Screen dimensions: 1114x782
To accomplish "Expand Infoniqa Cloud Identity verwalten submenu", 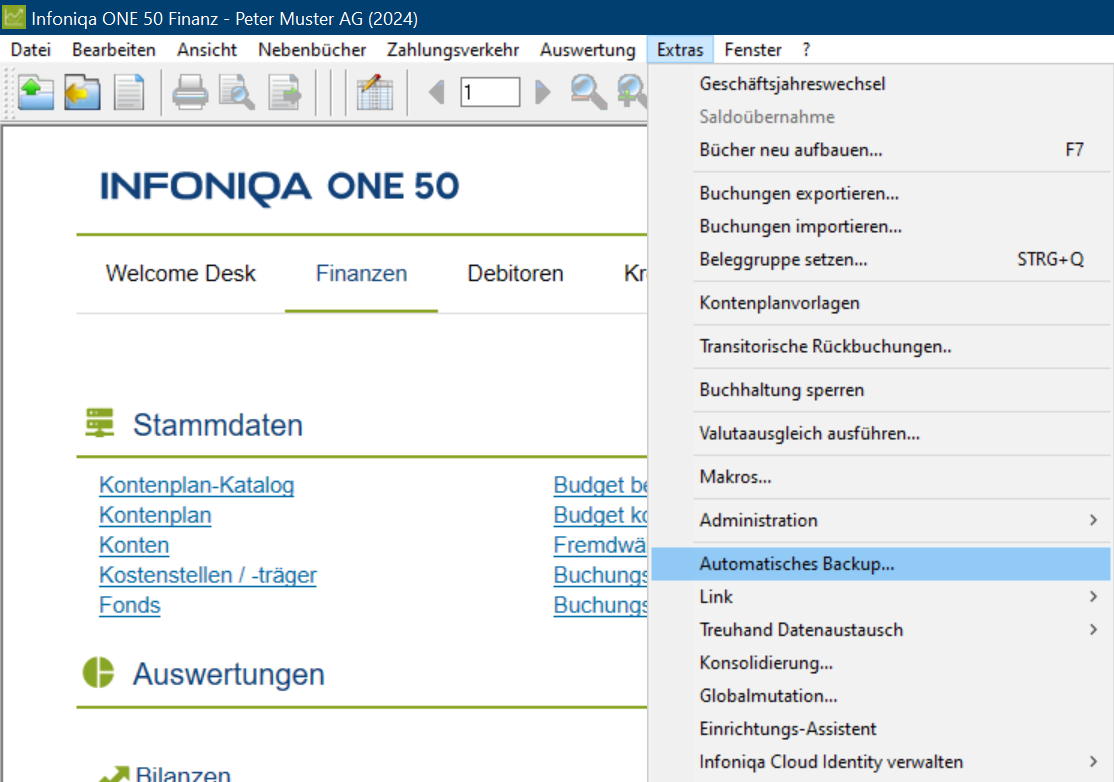I will pyautogui.click(x=881, y=761).
